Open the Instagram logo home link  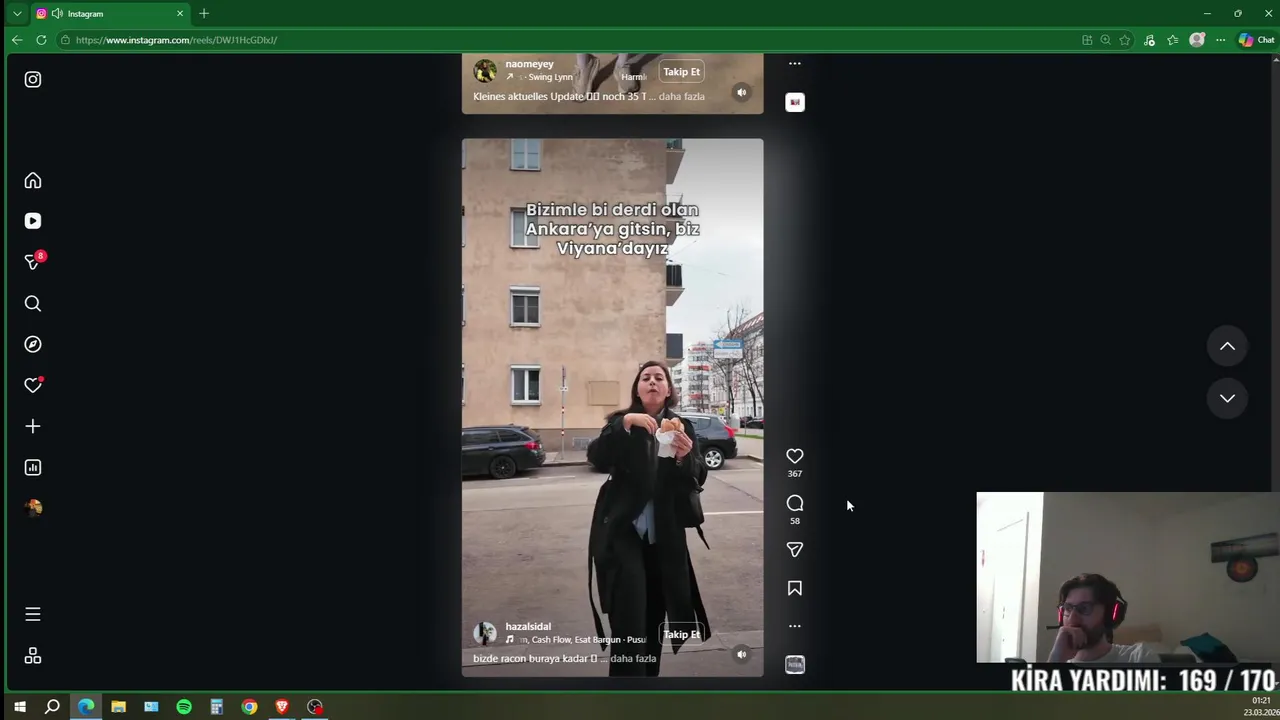coord(33,79)
